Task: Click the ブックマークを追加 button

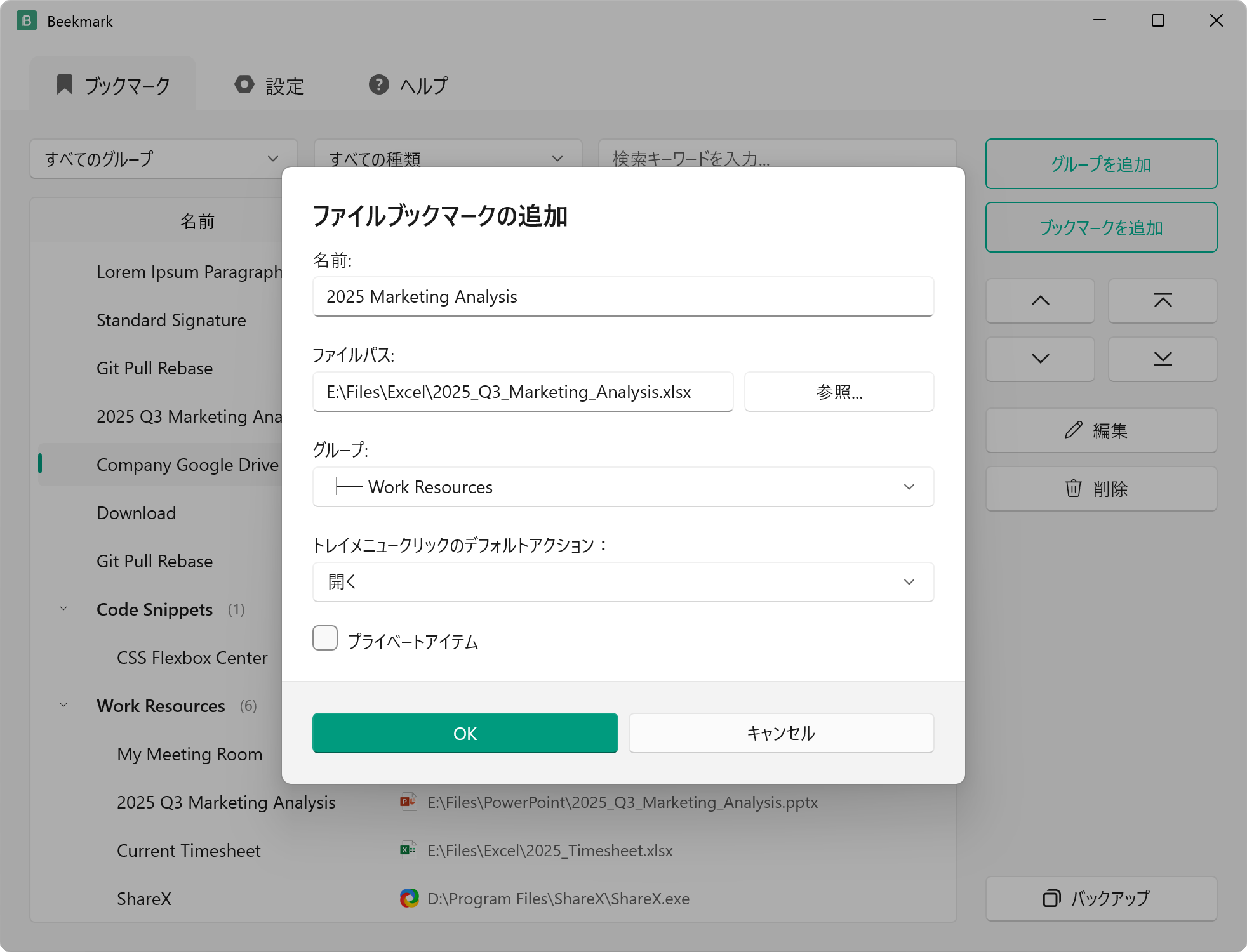Action: click(x=1101, y=227)
